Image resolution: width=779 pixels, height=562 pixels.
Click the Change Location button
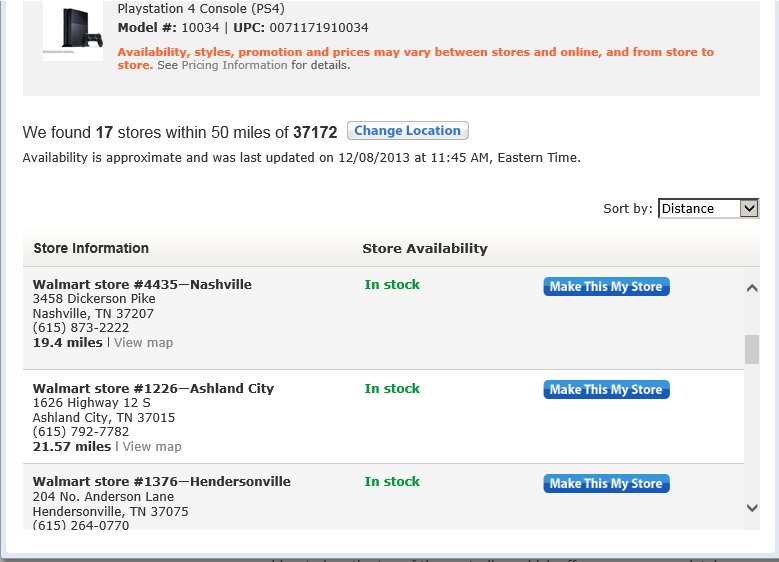[407, 131]
